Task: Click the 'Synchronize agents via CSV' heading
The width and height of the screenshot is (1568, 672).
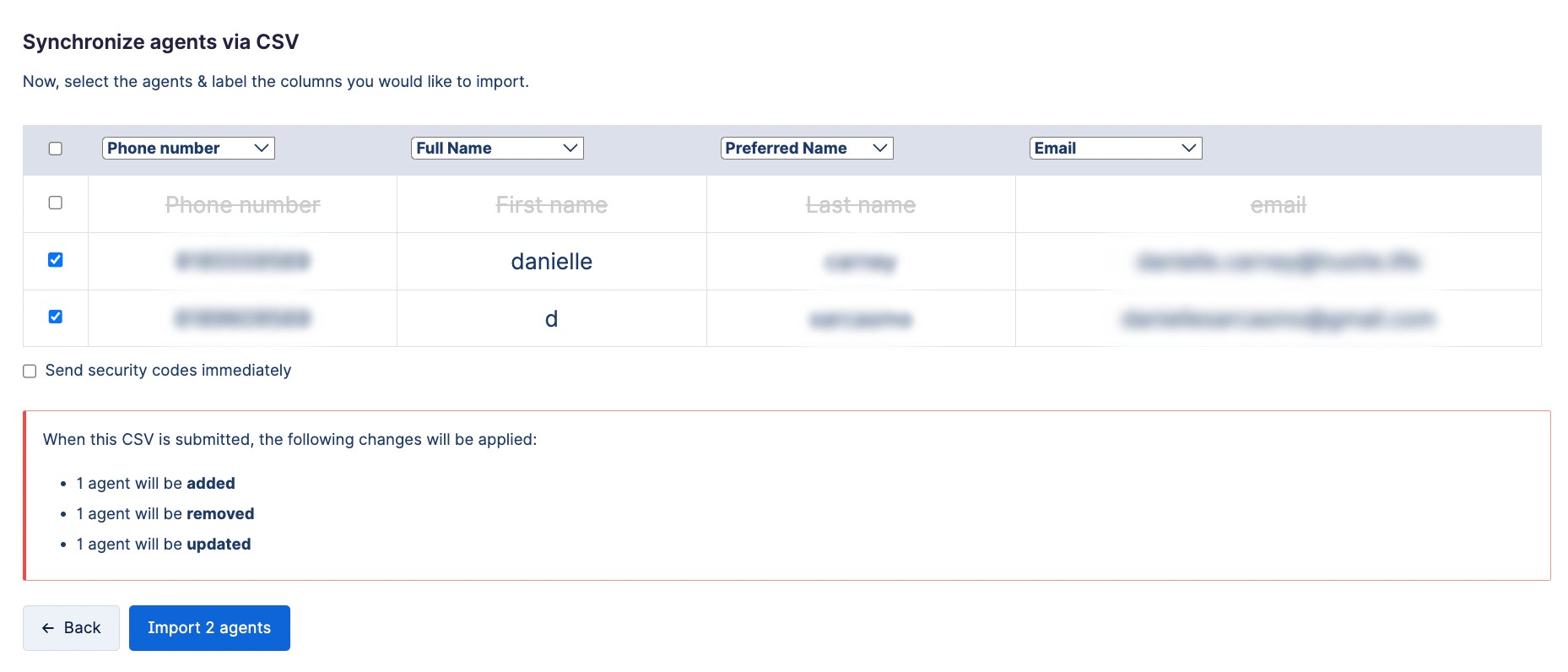Action: click(160, 42)
